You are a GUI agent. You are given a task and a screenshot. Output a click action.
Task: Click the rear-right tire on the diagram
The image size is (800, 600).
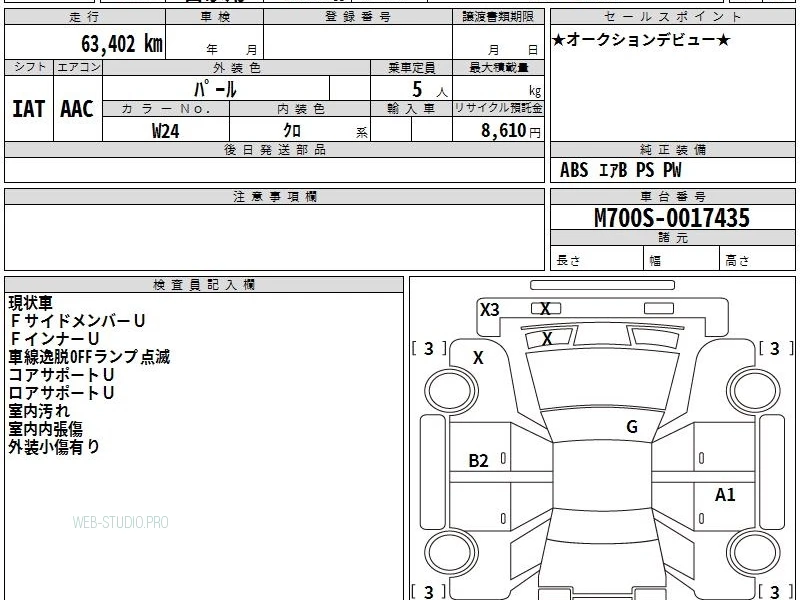click(x=754, y=553)
